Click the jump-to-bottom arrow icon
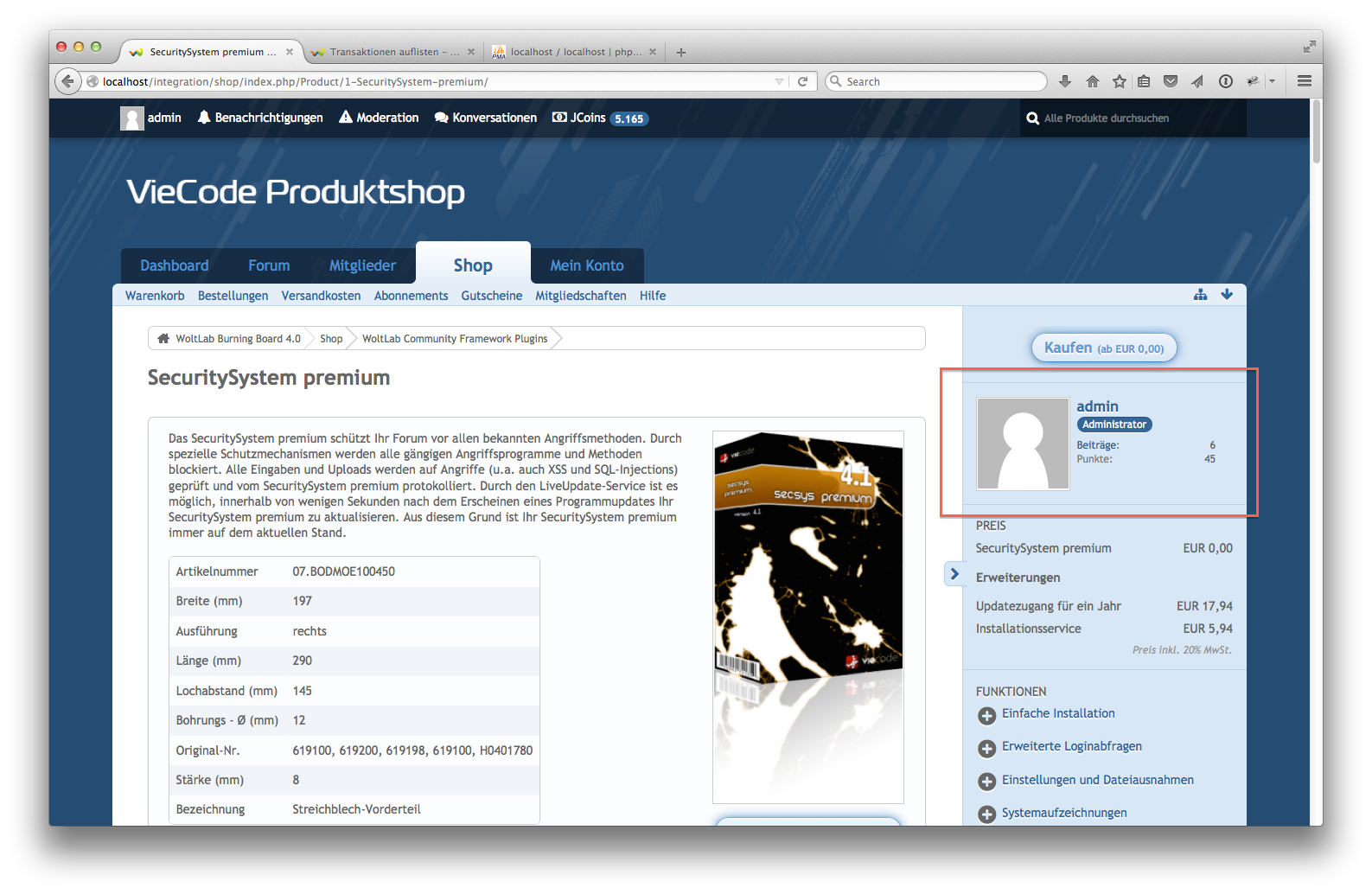 [1227, 295]
